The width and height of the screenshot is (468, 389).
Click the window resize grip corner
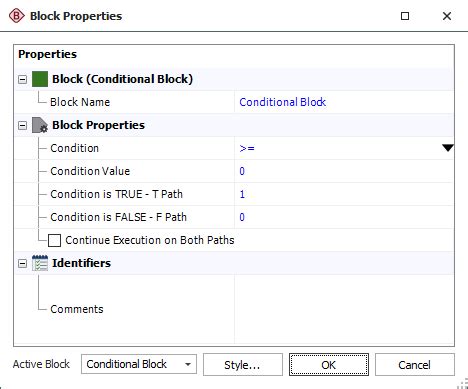[462, 384]
